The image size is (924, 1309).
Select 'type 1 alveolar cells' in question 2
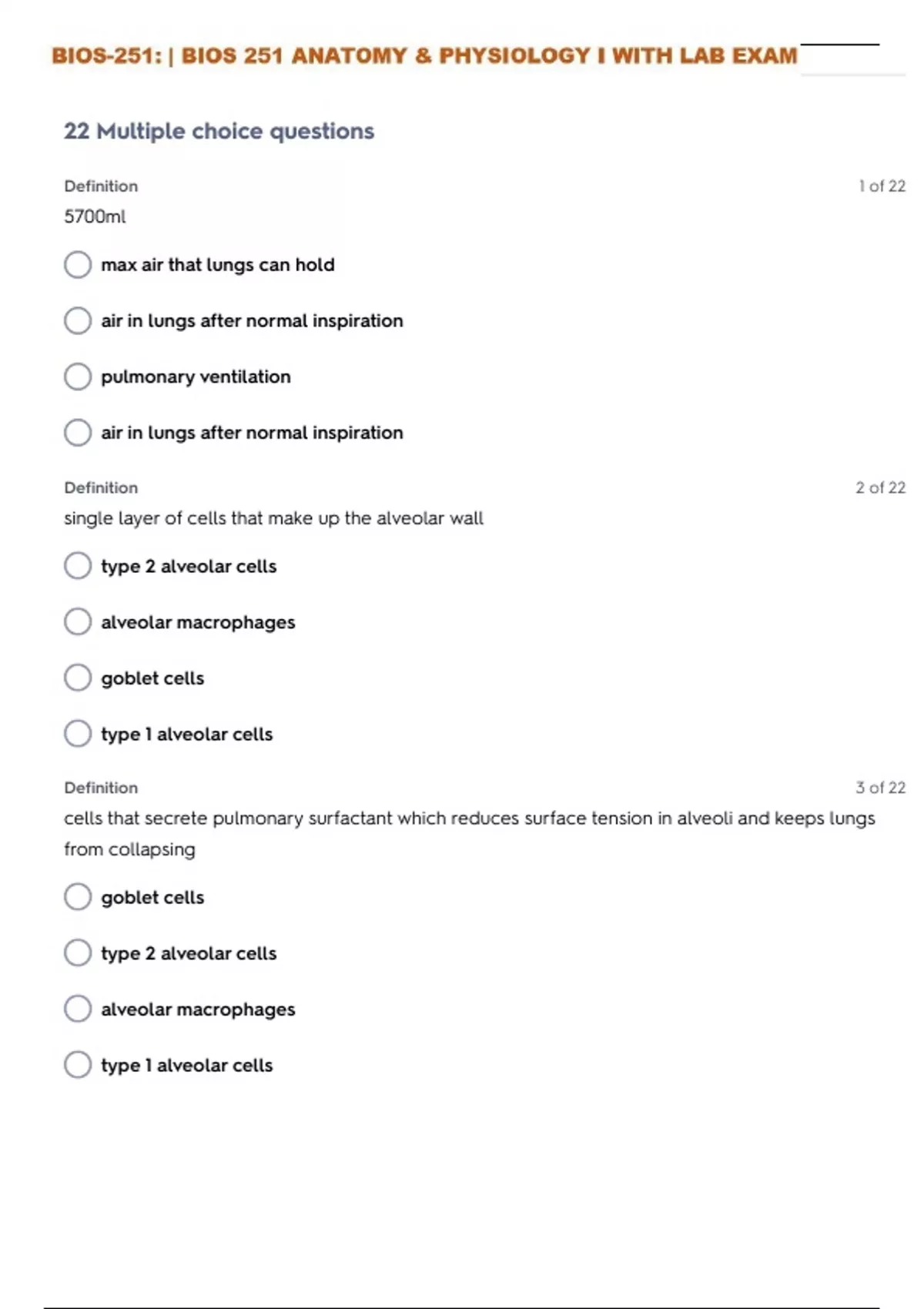pos(78,734)
